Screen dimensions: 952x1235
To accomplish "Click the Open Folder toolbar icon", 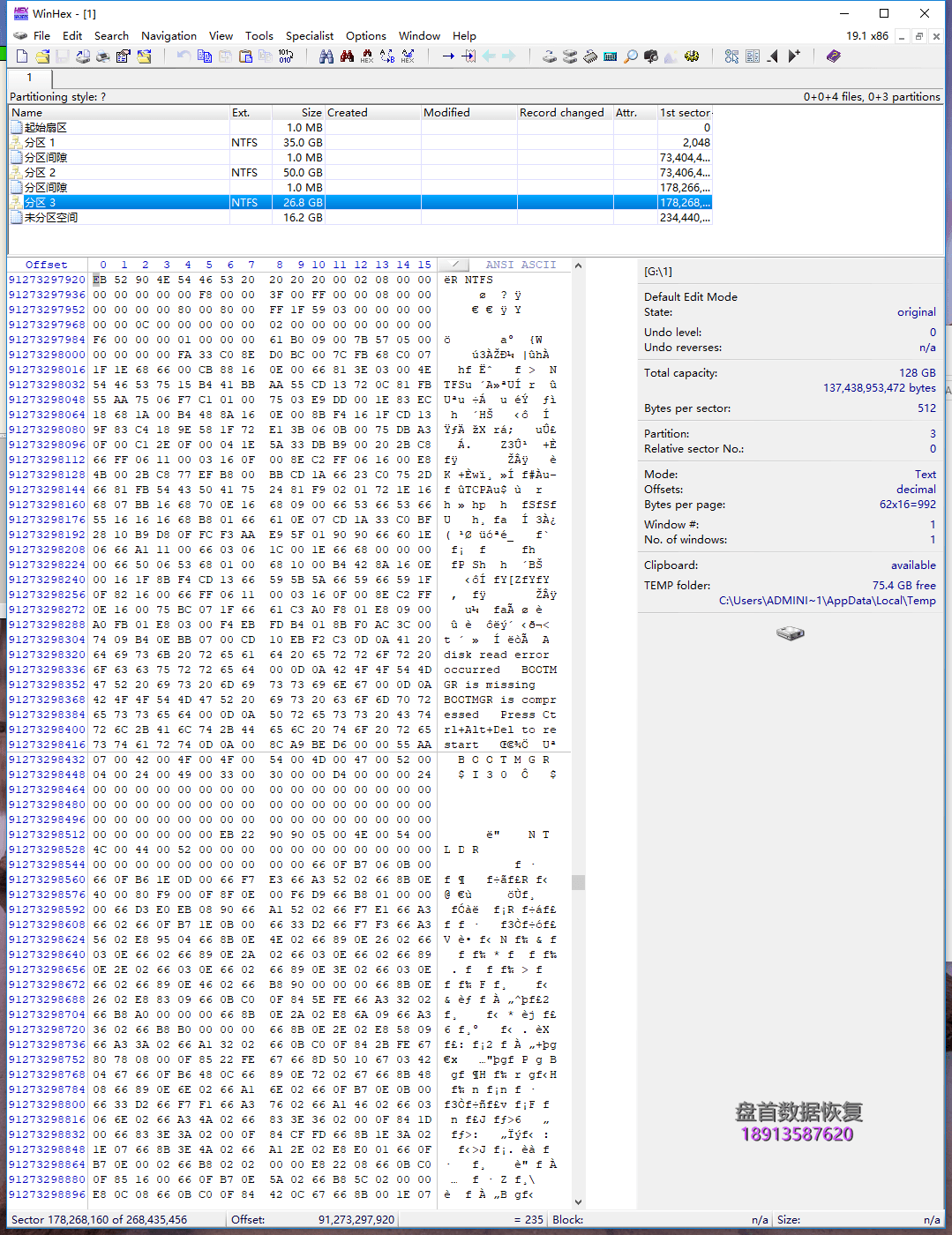I will [144, 56].
